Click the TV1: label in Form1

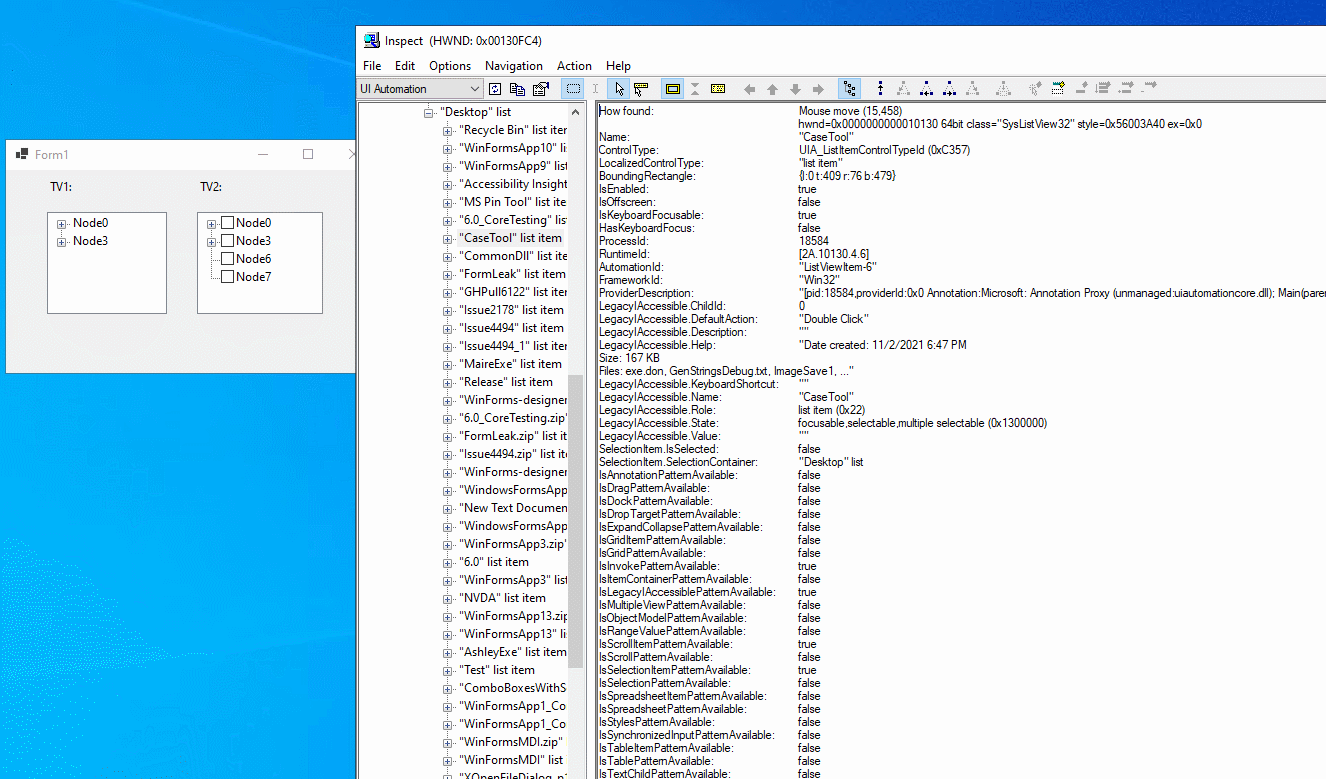pos(62,187)
